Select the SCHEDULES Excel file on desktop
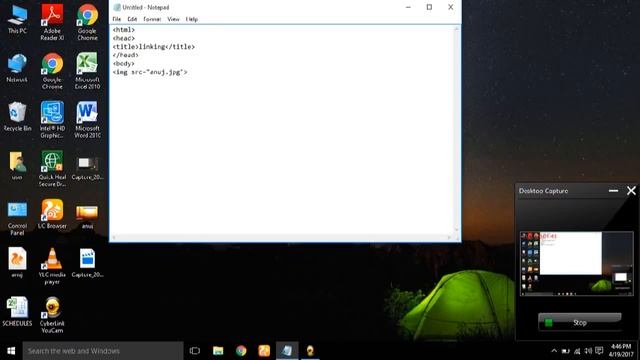Screen dimensions: 640x360 [17, 312]
